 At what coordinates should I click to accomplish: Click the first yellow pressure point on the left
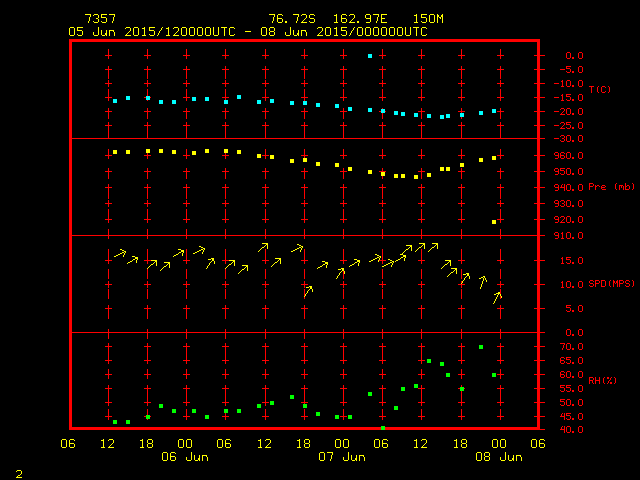click(115, 152)
